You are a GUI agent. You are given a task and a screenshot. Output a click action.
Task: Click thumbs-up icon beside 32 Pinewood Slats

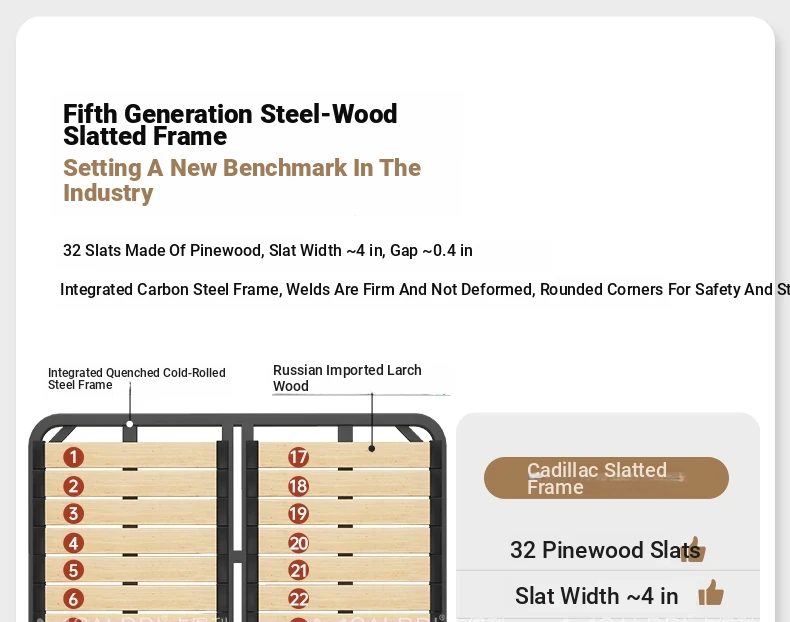[x=693, y=549]
